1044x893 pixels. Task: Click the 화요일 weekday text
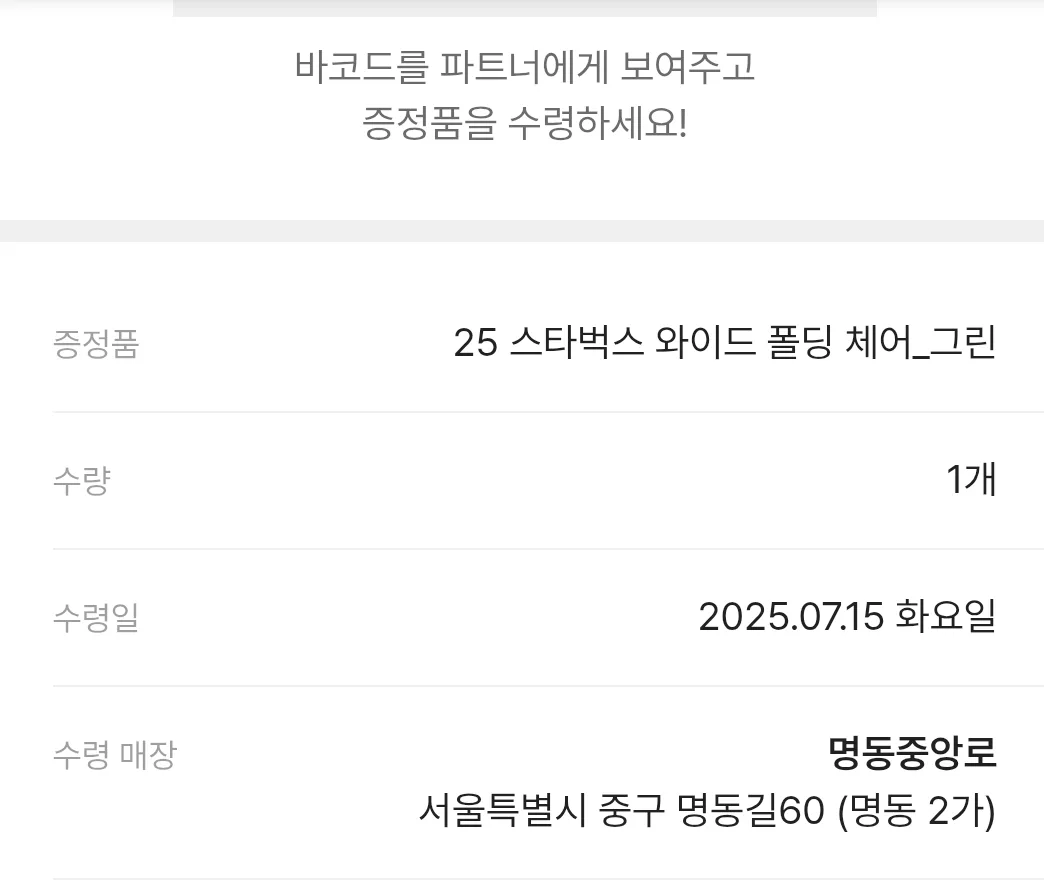[x=945, y=617]
